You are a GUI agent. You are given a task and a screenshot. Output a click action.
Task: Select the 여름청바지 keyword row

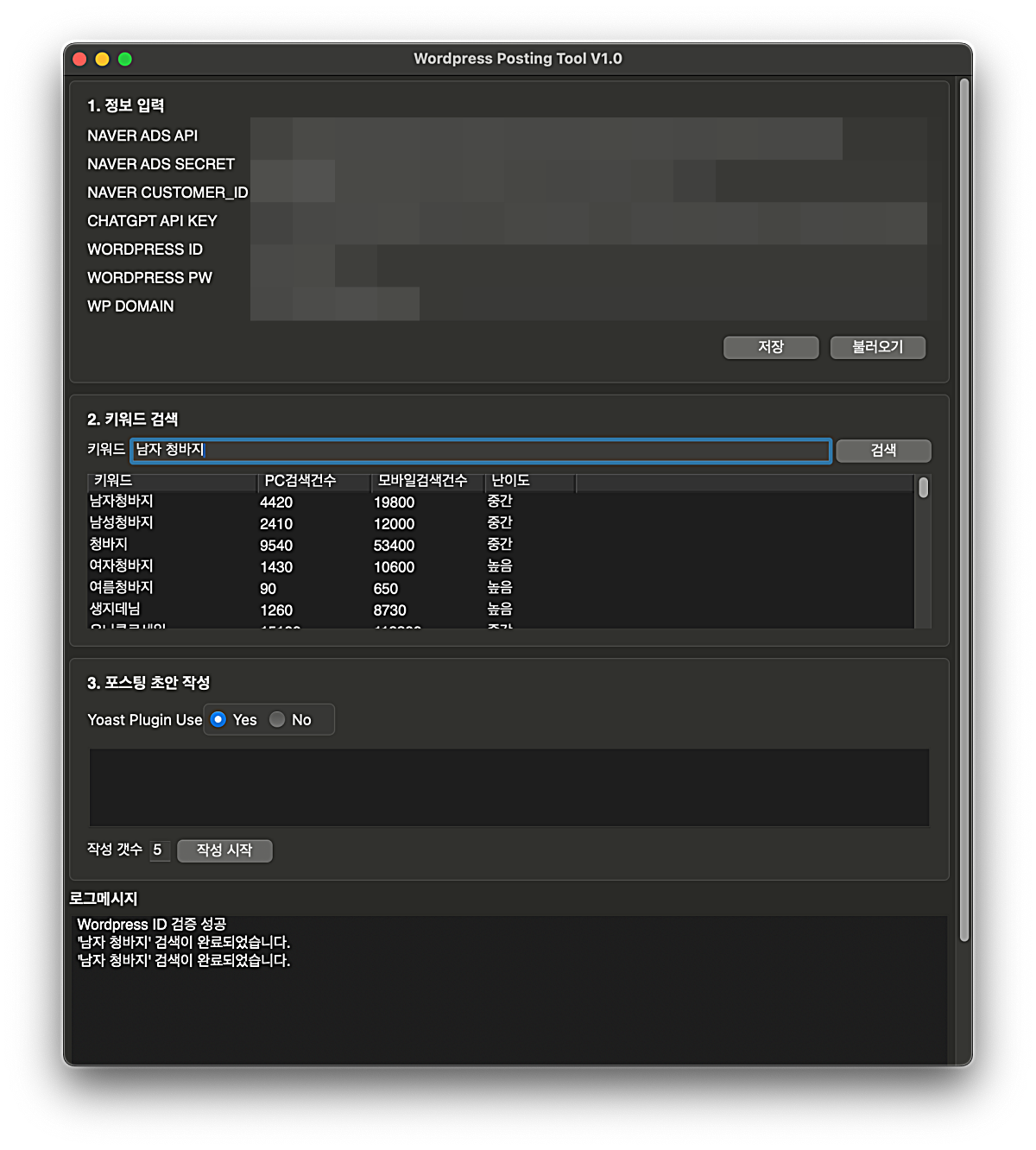122,588
